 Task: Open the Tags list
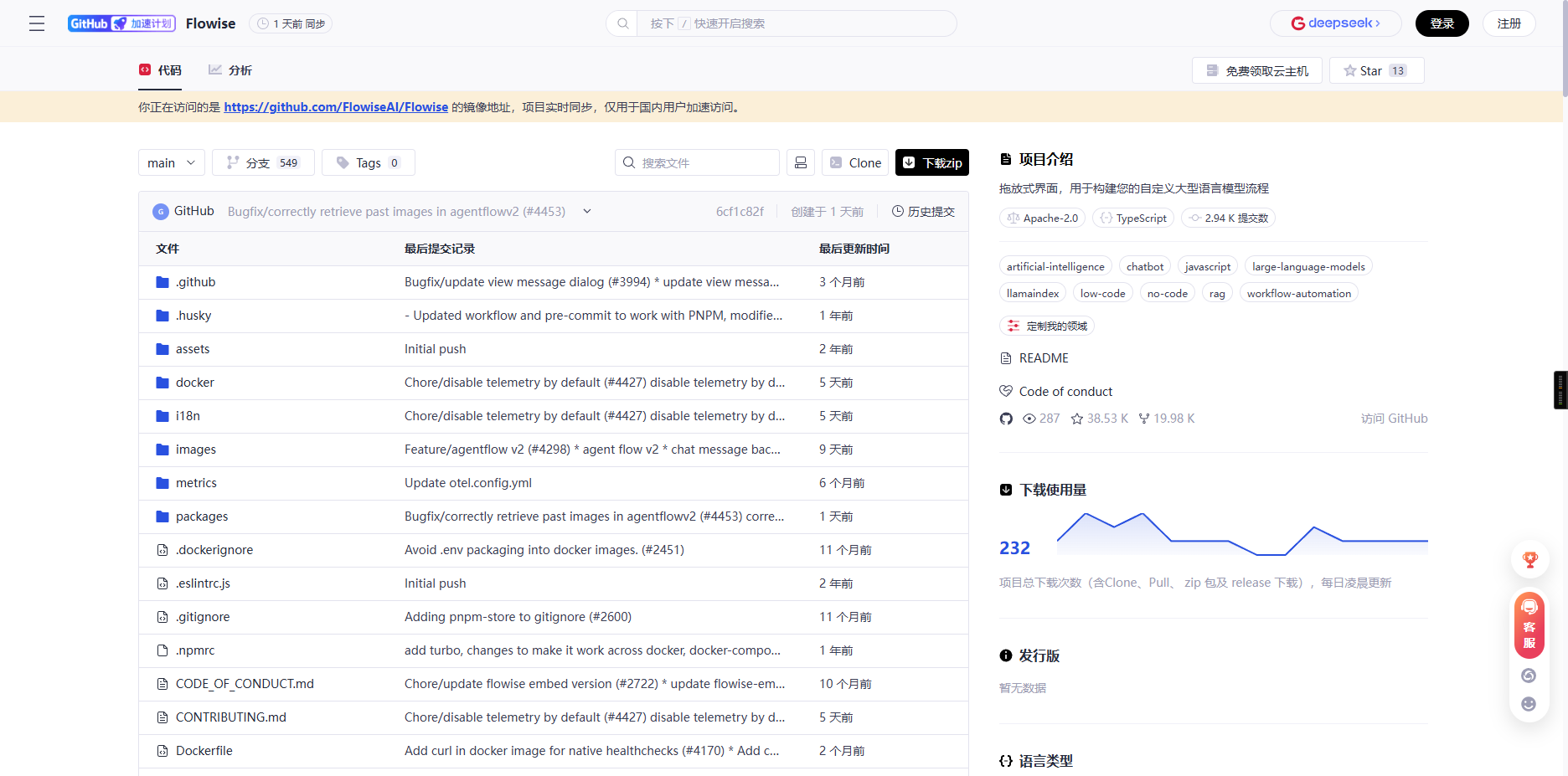coord(368,162)
